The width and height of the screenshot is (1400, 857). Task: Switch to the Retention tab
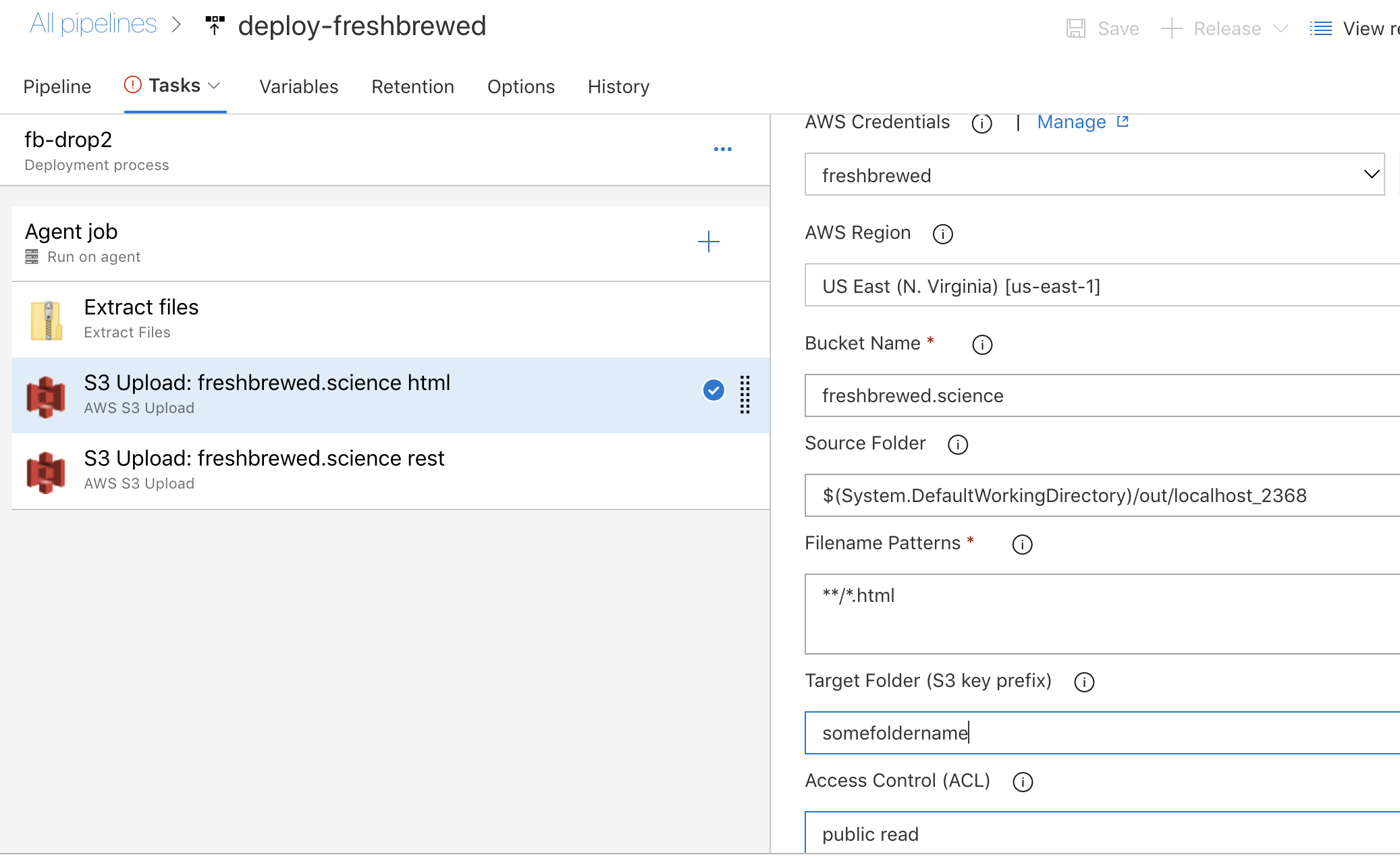[x=412, y=86]
